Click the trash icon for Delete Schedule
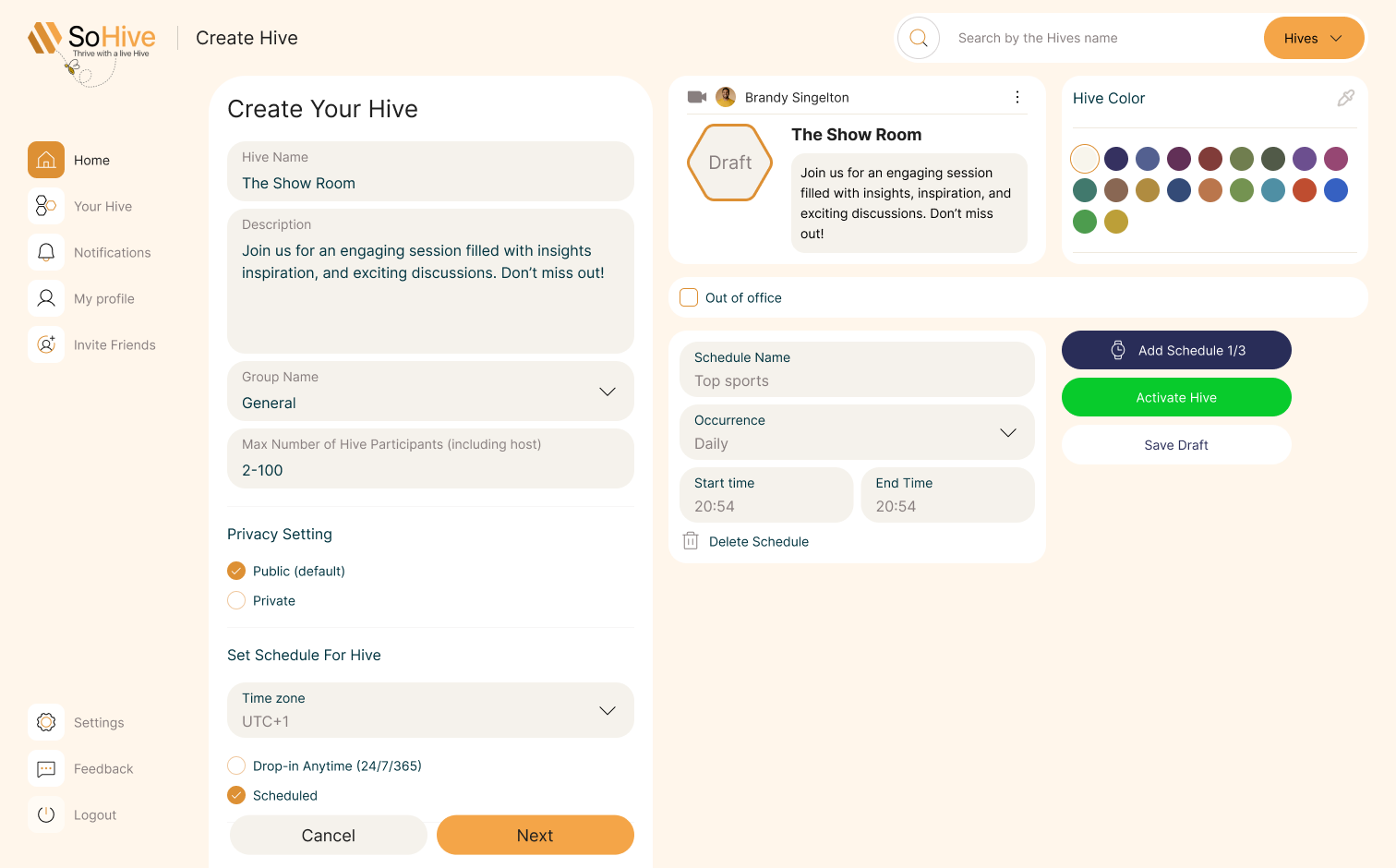This screenshot has width=1396, height=868. (691, 541)
